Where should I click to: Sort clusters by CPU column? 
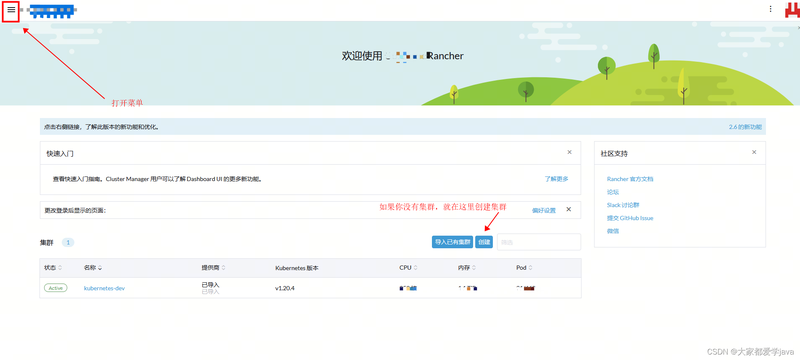409,268
